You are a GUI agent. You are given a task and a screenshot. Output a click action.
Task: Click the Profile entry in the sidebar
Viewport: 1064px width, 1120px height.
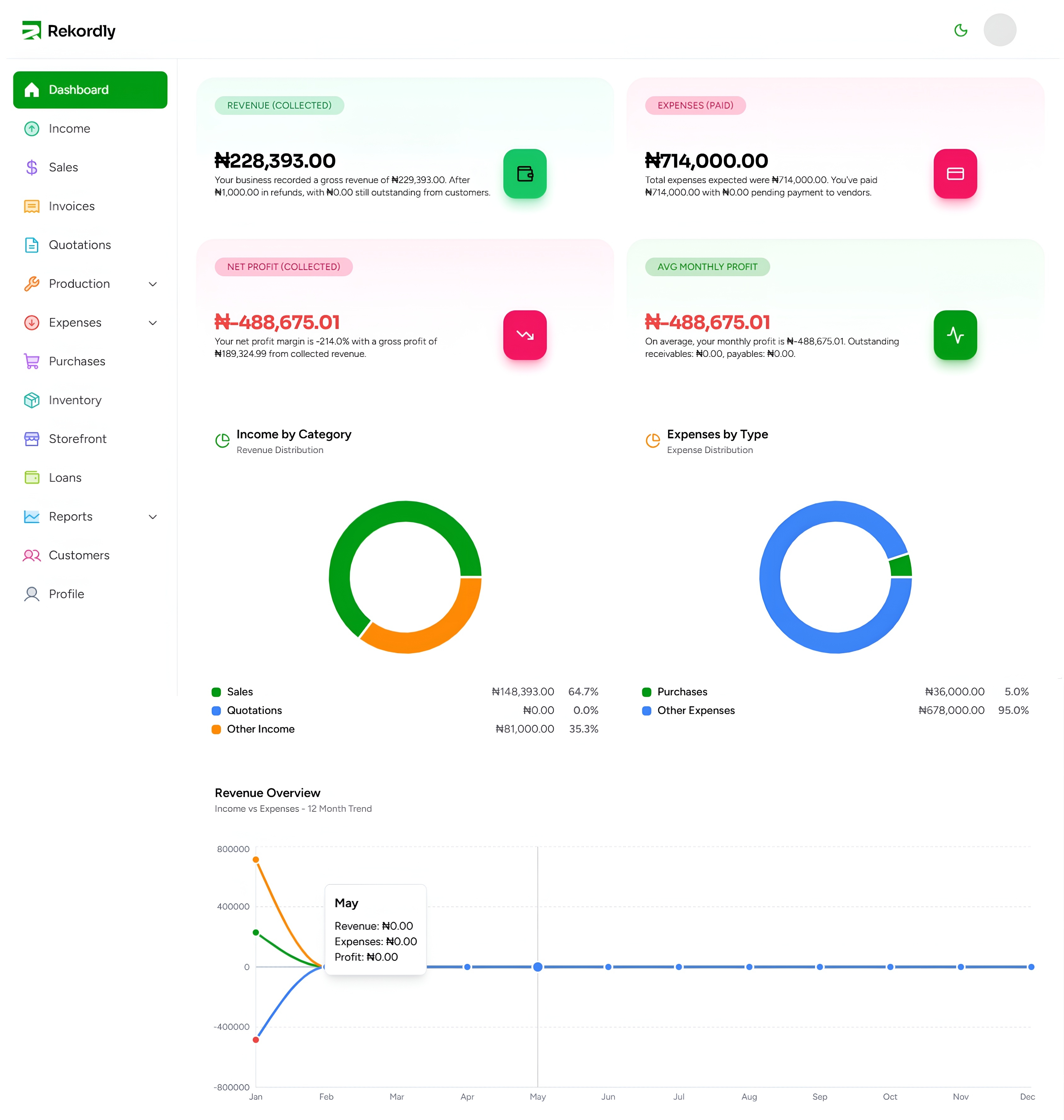pos(67,594)
